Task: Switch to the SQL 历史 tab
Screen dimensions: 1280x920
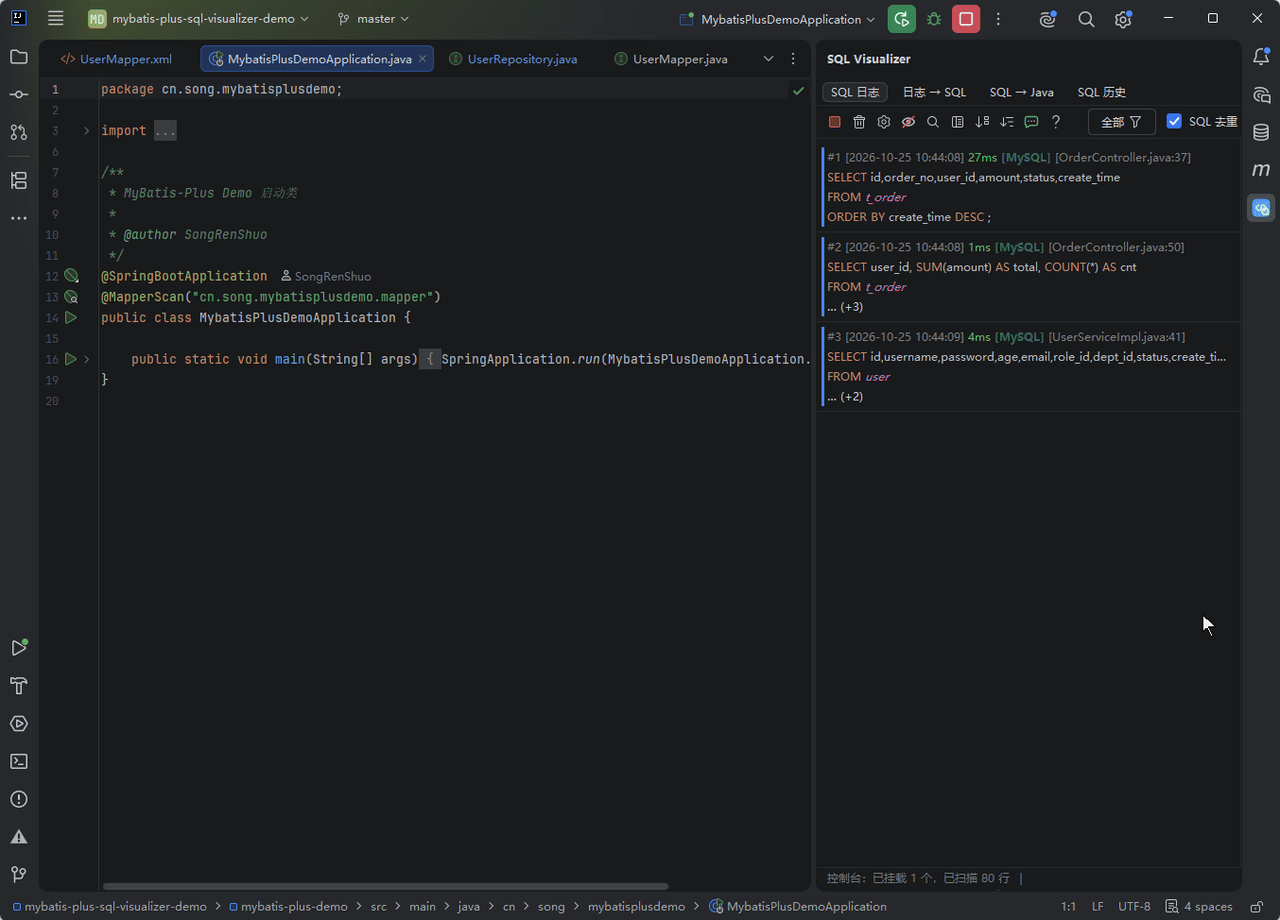Action: 1102,92
